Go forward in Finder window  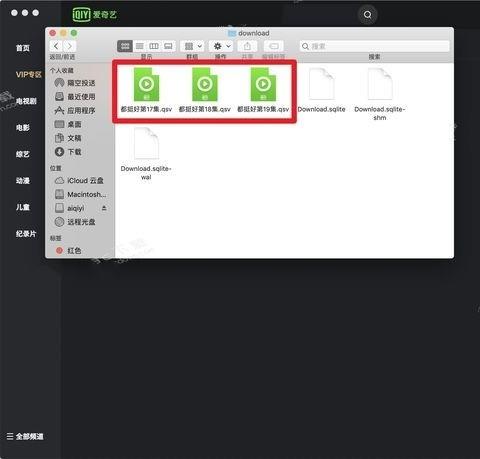tap(69, 46)
